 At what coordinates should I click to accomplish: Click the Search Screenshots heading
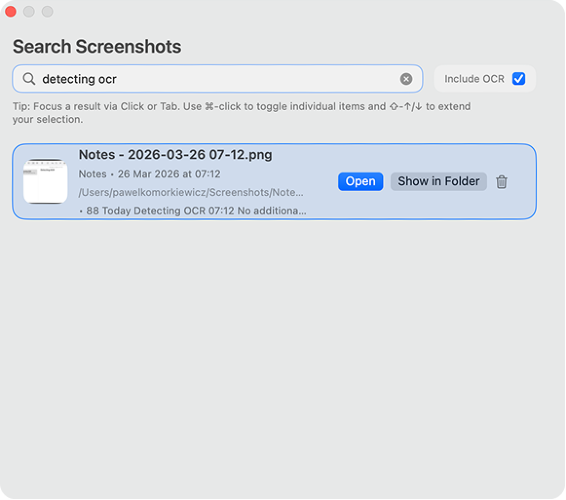(97, 47)
